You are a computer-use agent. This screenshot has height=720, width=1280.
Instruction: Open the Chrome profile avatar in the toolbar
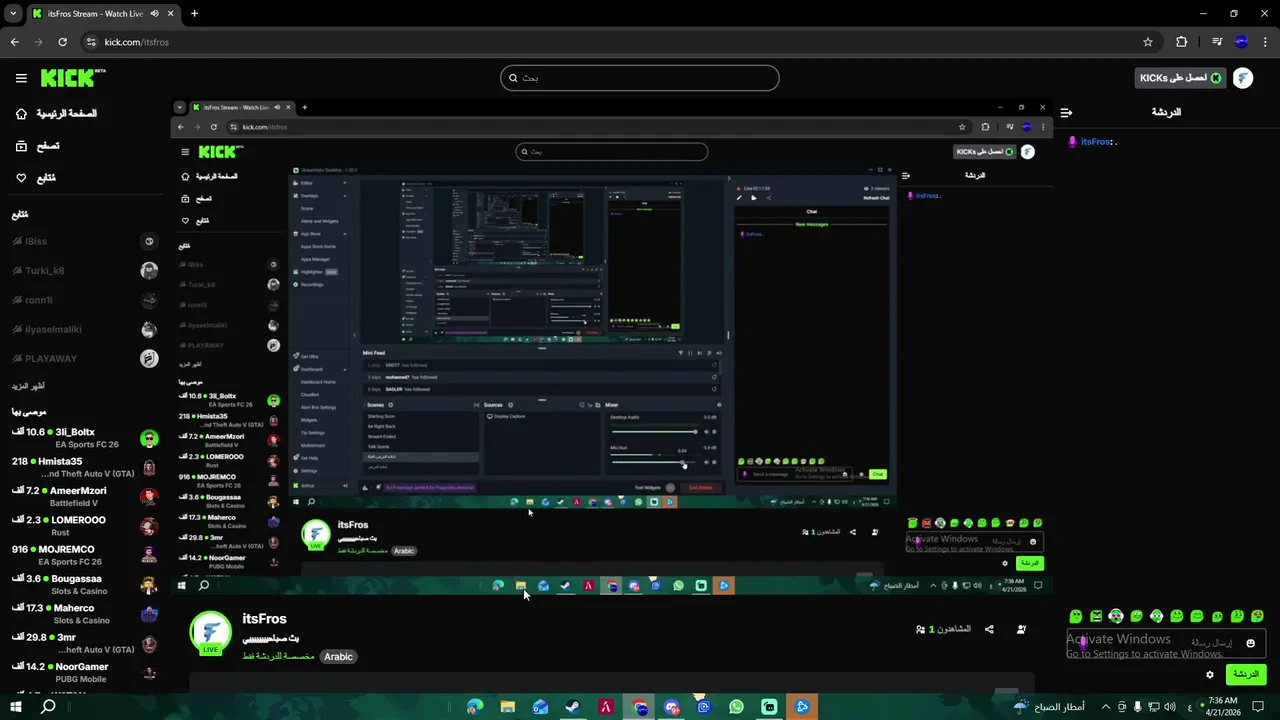(x=1241, y=42)
